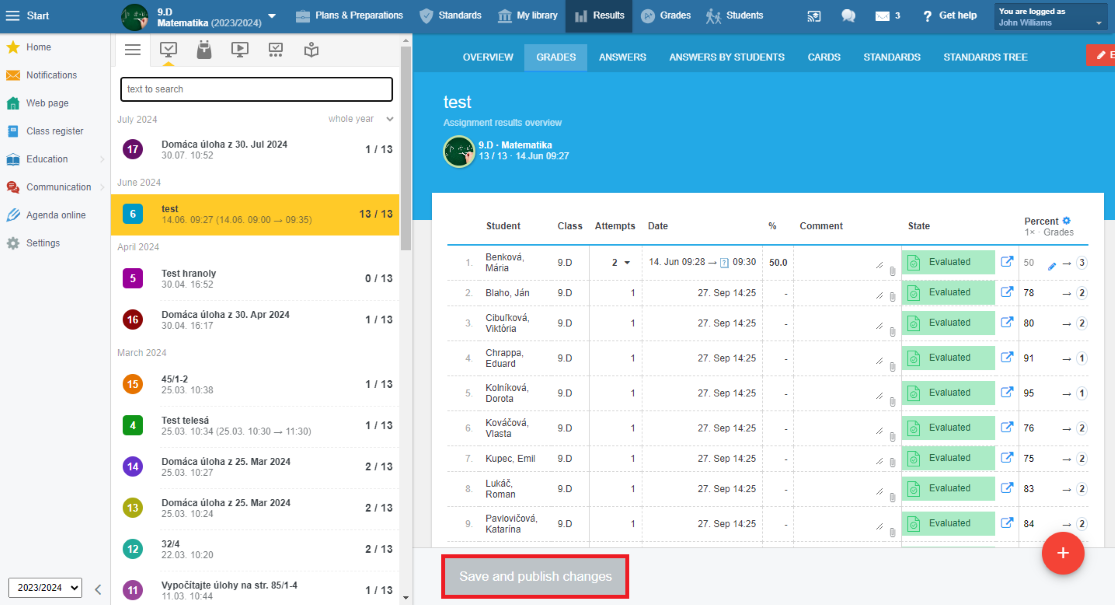Screen dimensions: 1115x605
Task: Click the envelope messages icon in header
Action: 882,16
